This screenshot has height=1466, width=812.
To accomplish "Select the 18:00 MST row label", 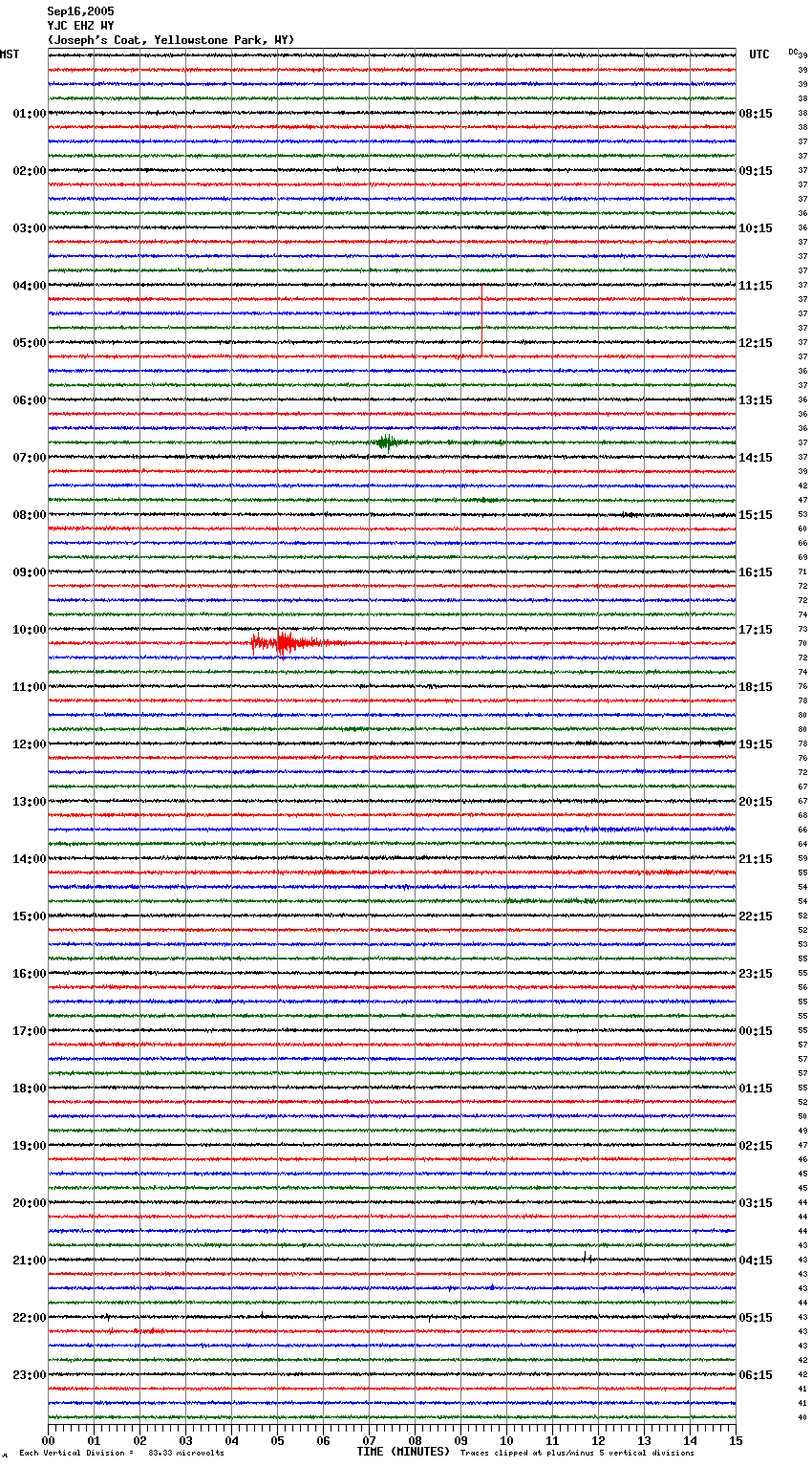I will (30, 1089).
